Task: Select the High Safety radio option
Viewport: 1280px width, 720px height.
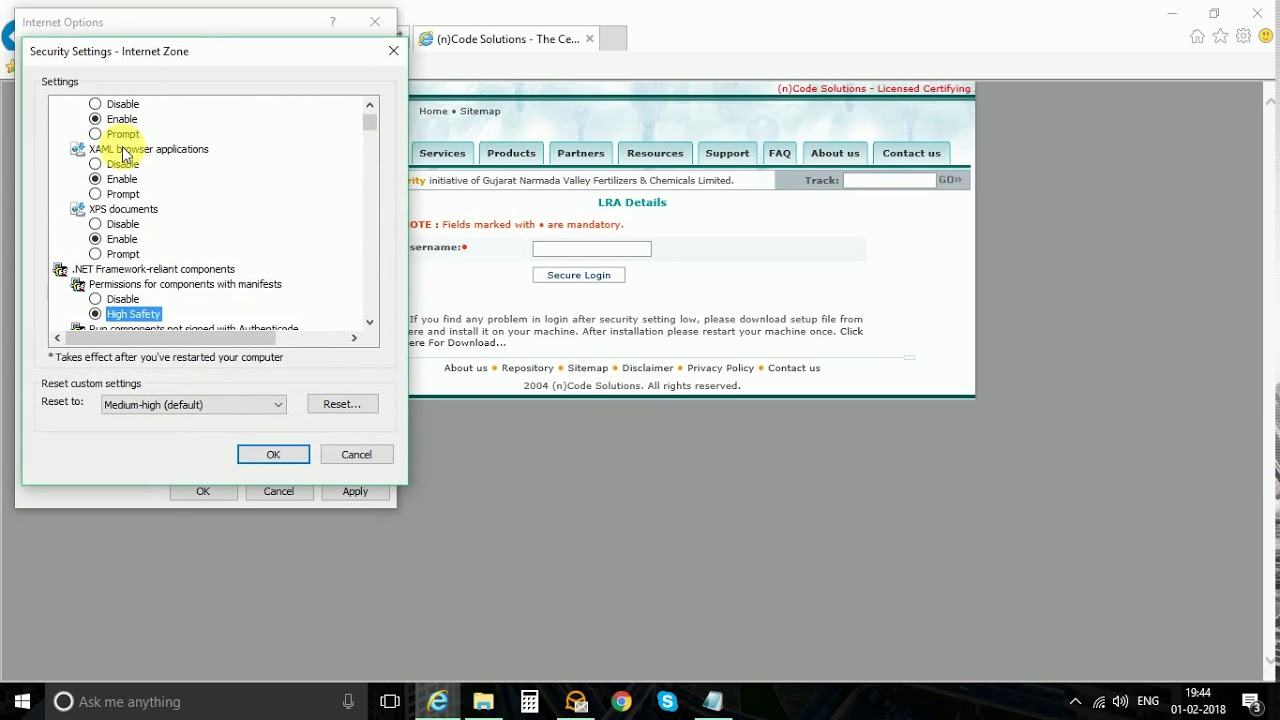Action: (96, 314)
